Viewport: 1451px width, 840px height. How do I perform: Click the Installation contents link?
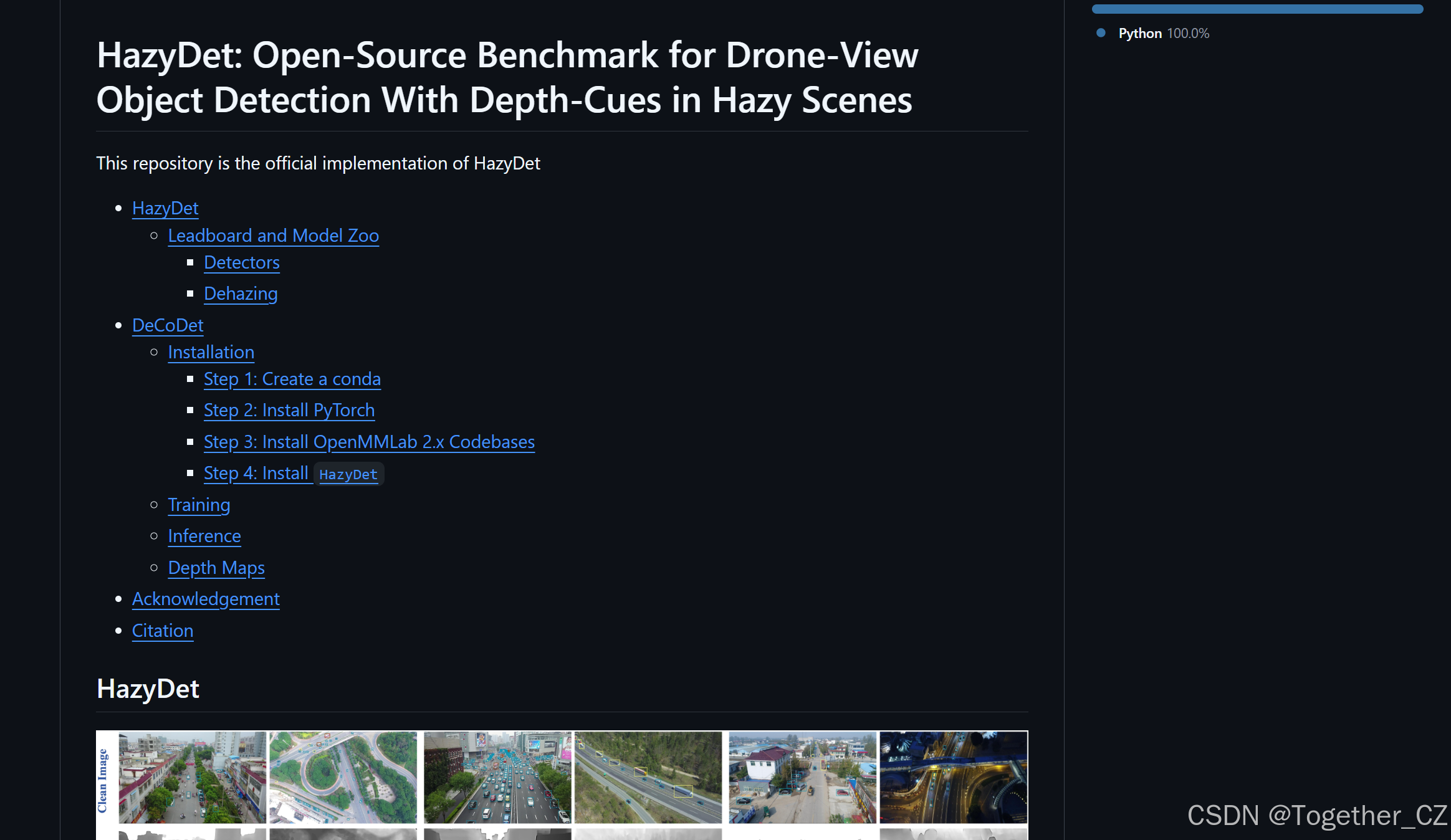[211, 352]
